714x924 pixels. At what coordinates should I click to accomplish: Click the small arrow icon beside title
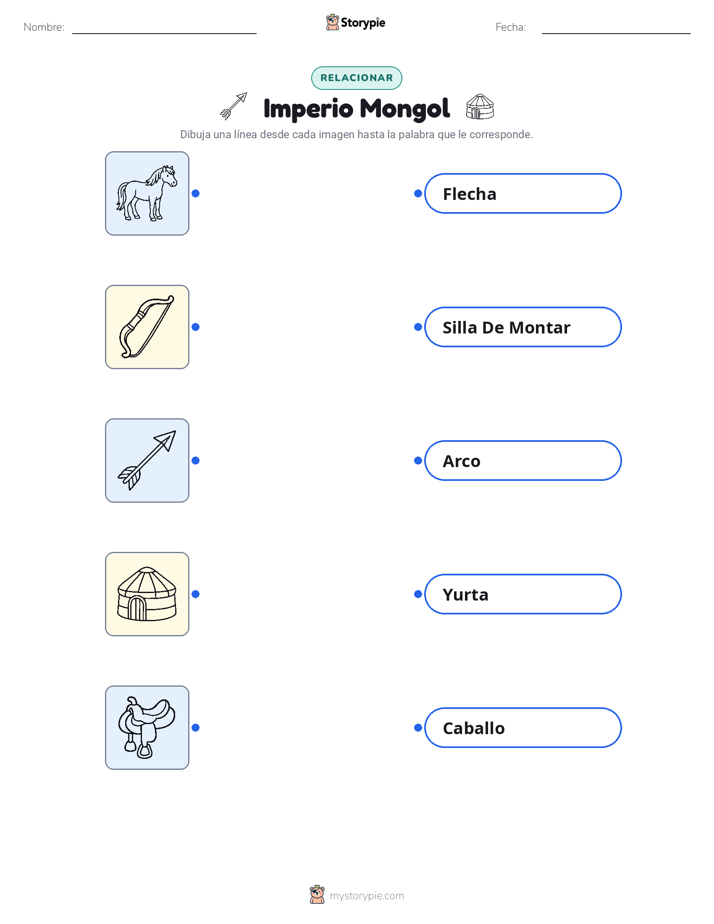pos(234,106)
